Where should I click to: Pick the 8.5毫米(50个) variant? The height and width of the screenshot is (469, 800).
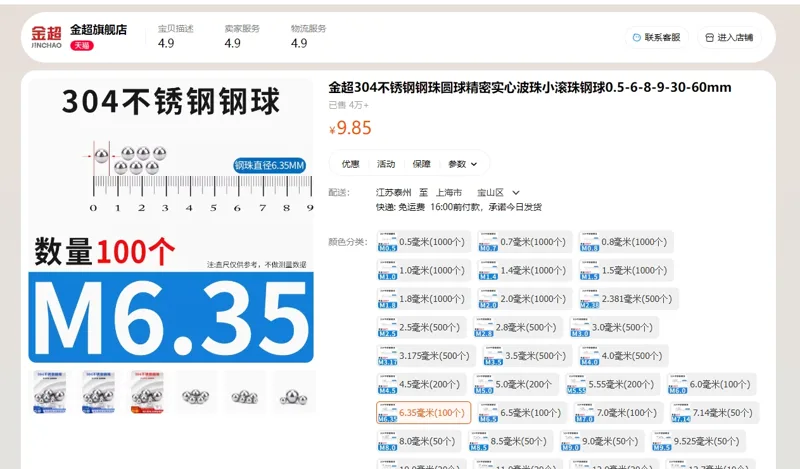tap(511, 441)
